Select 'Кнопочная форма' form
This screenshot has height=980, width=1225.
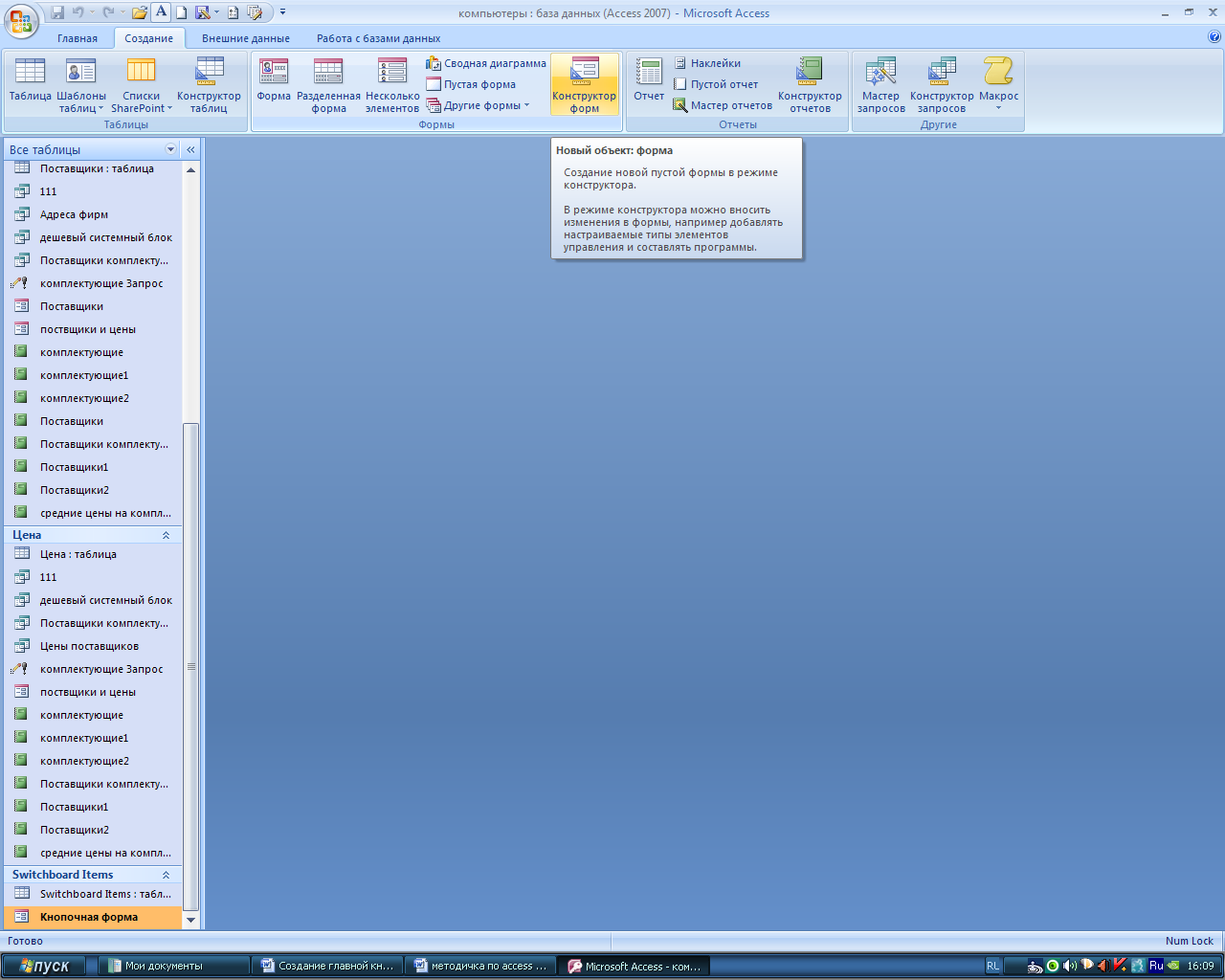coord(93,917)
